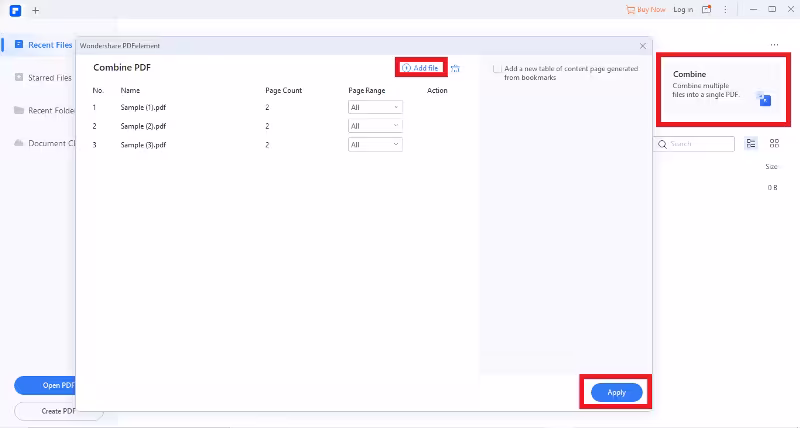Switch to grid view icon
The width and height of the screenshot is (800, 428).
click(774, 143)
